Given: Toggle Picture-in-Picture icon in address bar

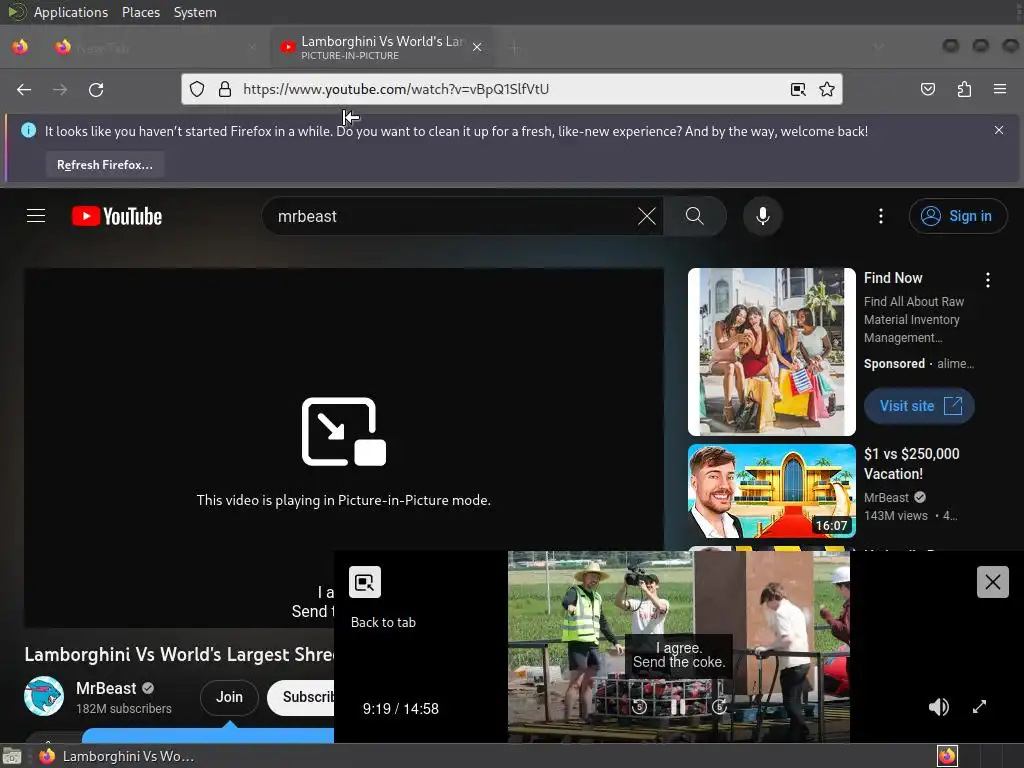Looking at the screenshot, I should click(798, 89).
